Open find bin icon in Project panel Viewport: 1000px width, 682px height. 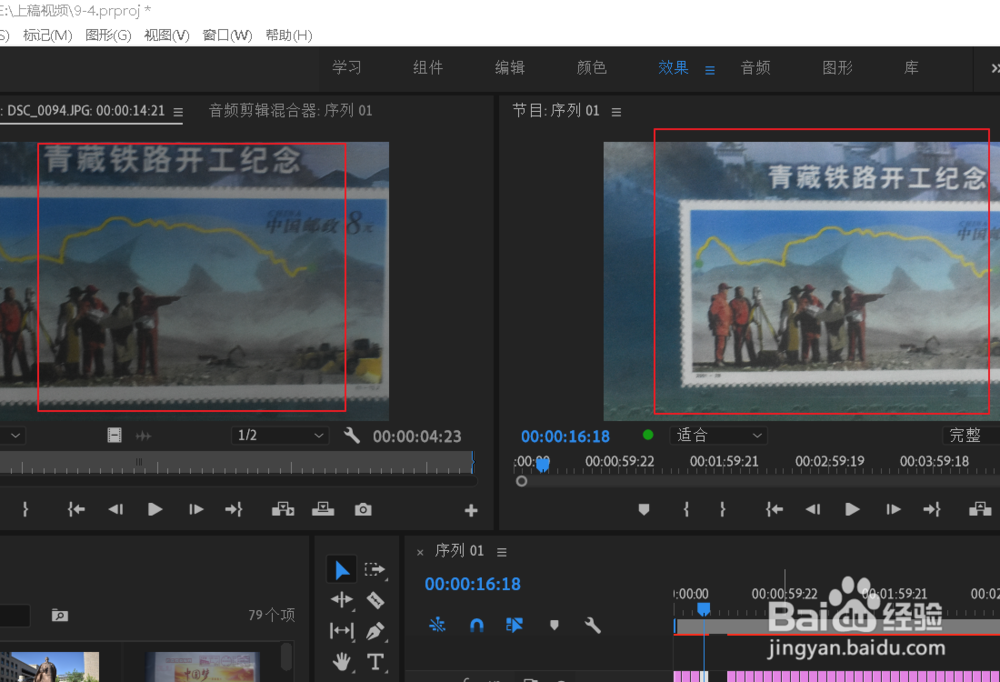point(59,615)
